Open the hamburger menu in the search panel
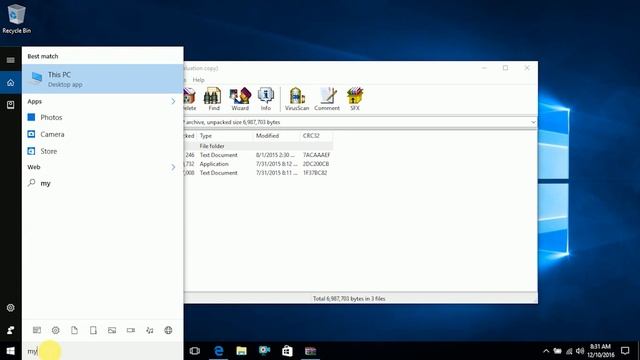 click(x=11, y=60)
